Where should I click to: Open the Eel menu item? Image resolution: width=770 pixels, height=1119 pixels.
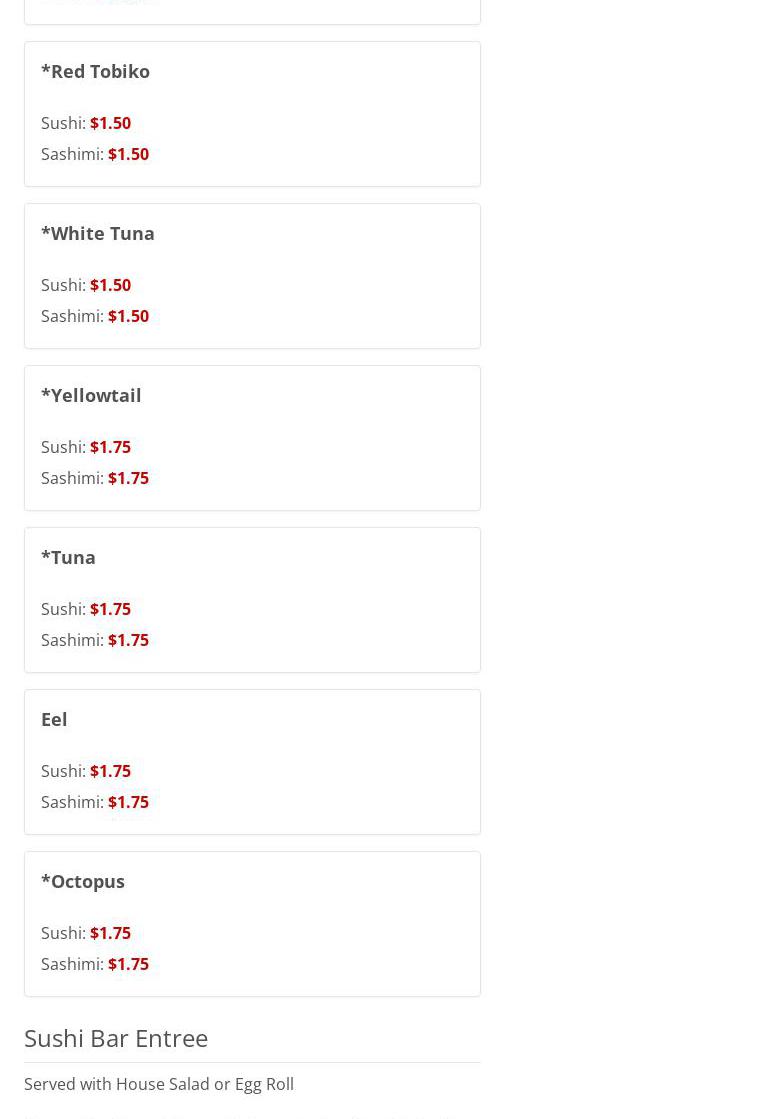[x=54, y=719]
